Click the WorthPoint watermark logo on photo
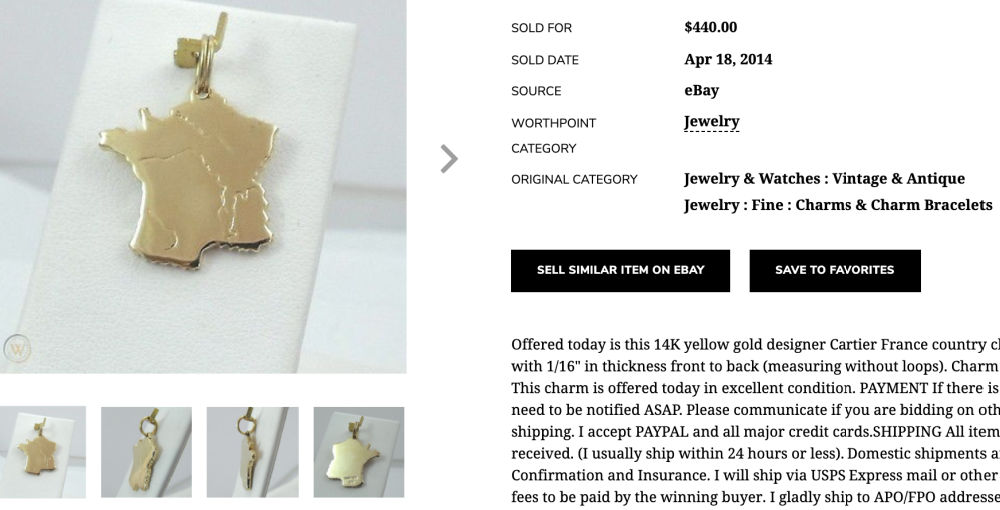The height and width of the screenshot is (510, 1000). tap(17, 349)
